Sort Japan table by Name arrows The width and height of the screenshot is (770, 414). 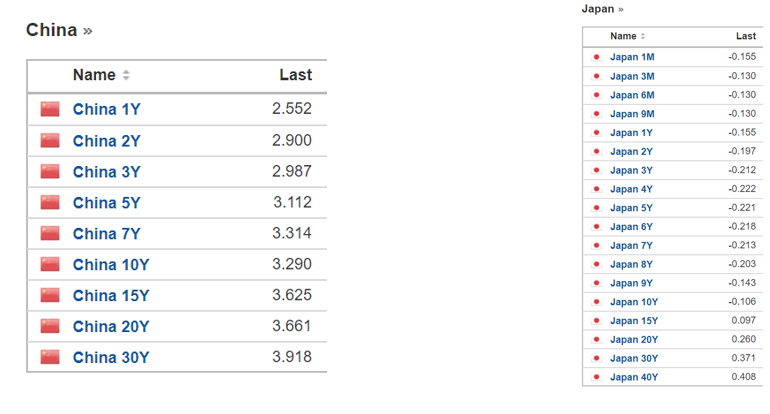643,37
